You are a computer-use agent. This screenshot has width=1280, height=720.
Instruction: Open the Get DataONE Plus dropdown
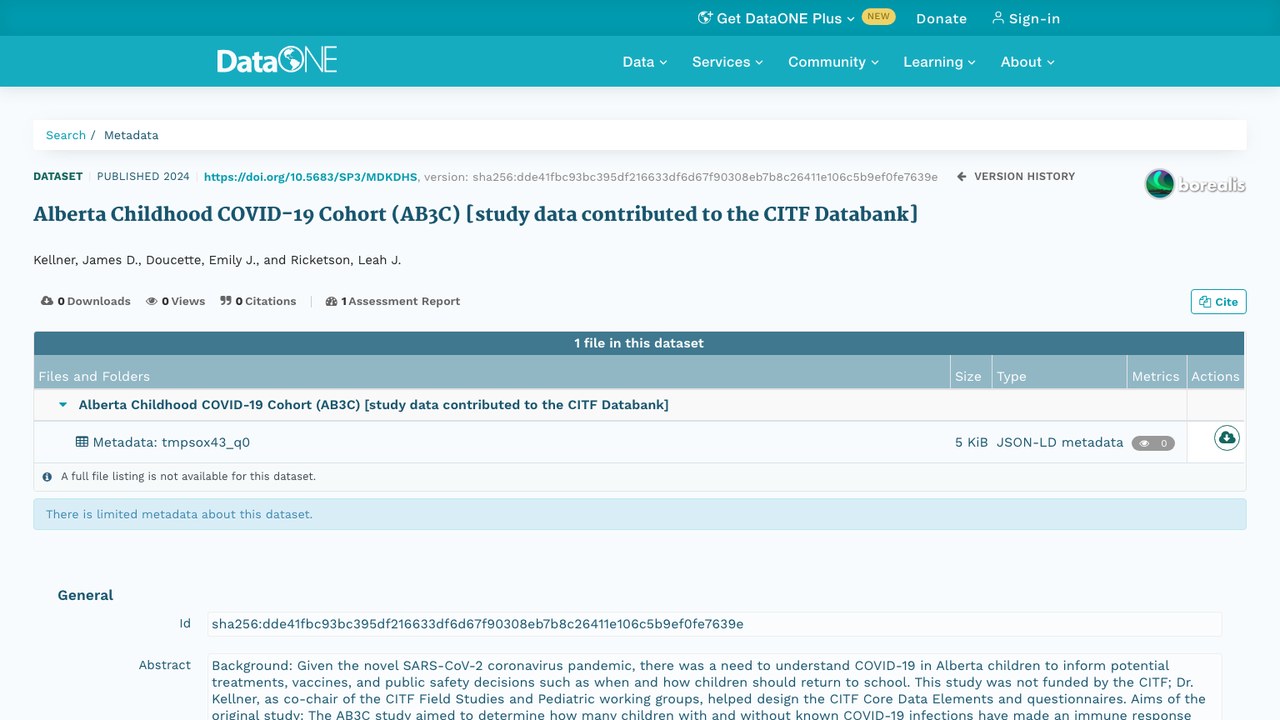776,18
